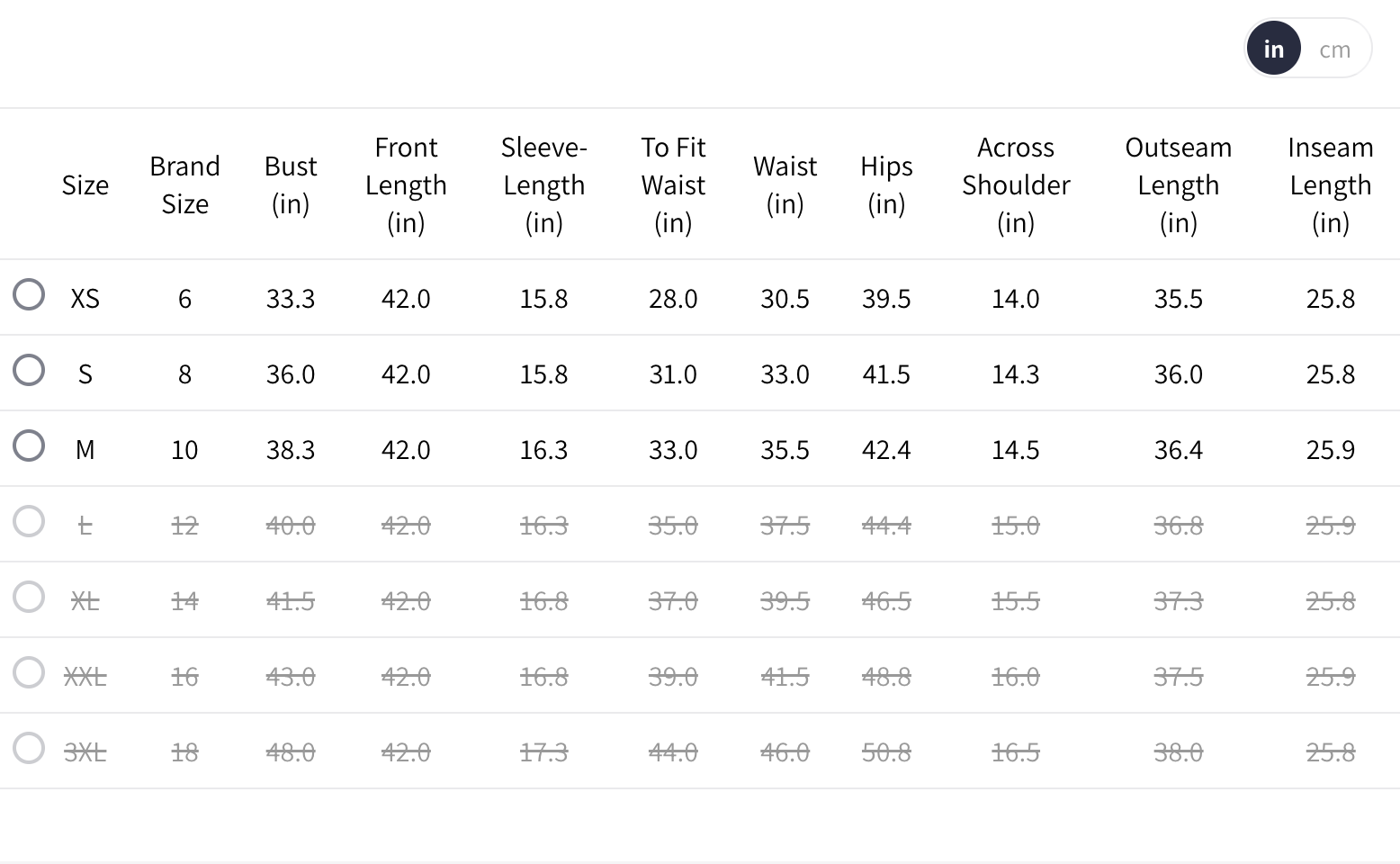Click the Outseam Length column header
This screenshot has height=864, width=1400.
[x=1178, y=184]
